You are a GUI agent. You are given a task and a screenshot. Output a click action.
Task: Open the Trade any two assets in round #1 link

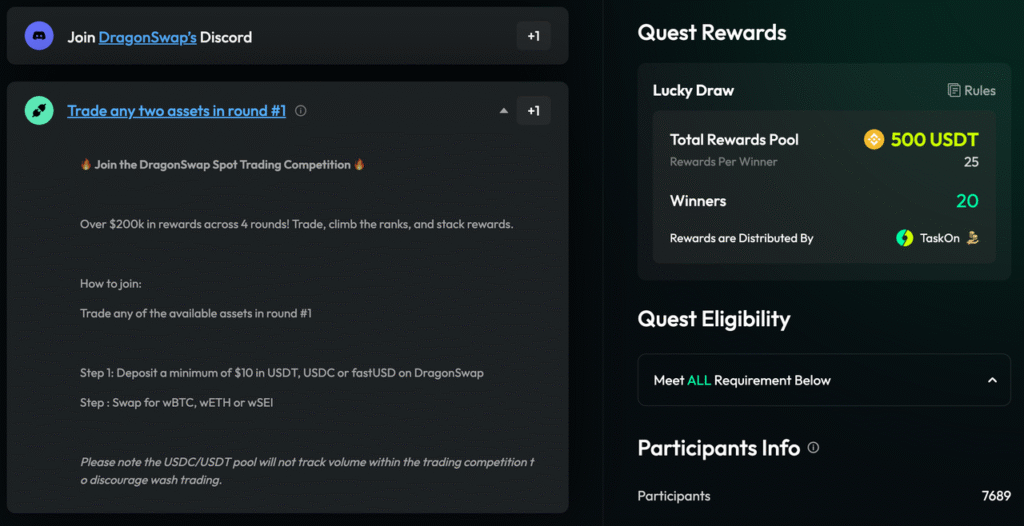tap(176, 111)
